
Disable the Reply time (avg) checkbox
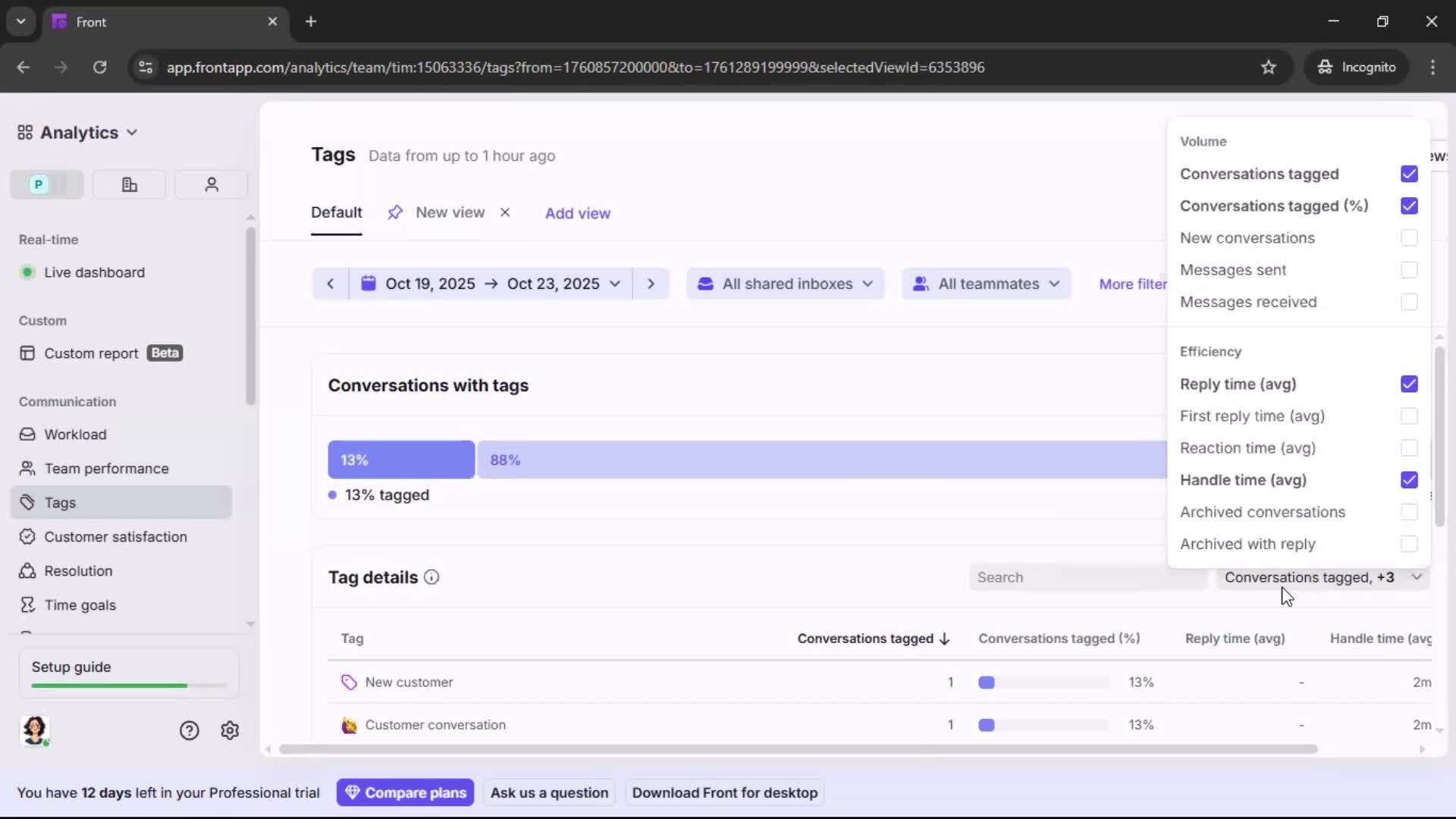[1409, 384]
